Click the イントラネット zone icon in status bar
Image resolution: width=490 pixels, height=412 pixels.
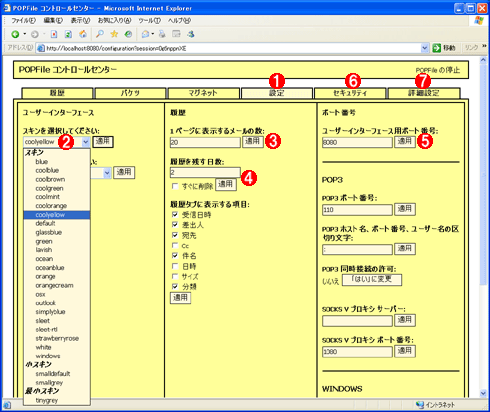click(420, 405)
